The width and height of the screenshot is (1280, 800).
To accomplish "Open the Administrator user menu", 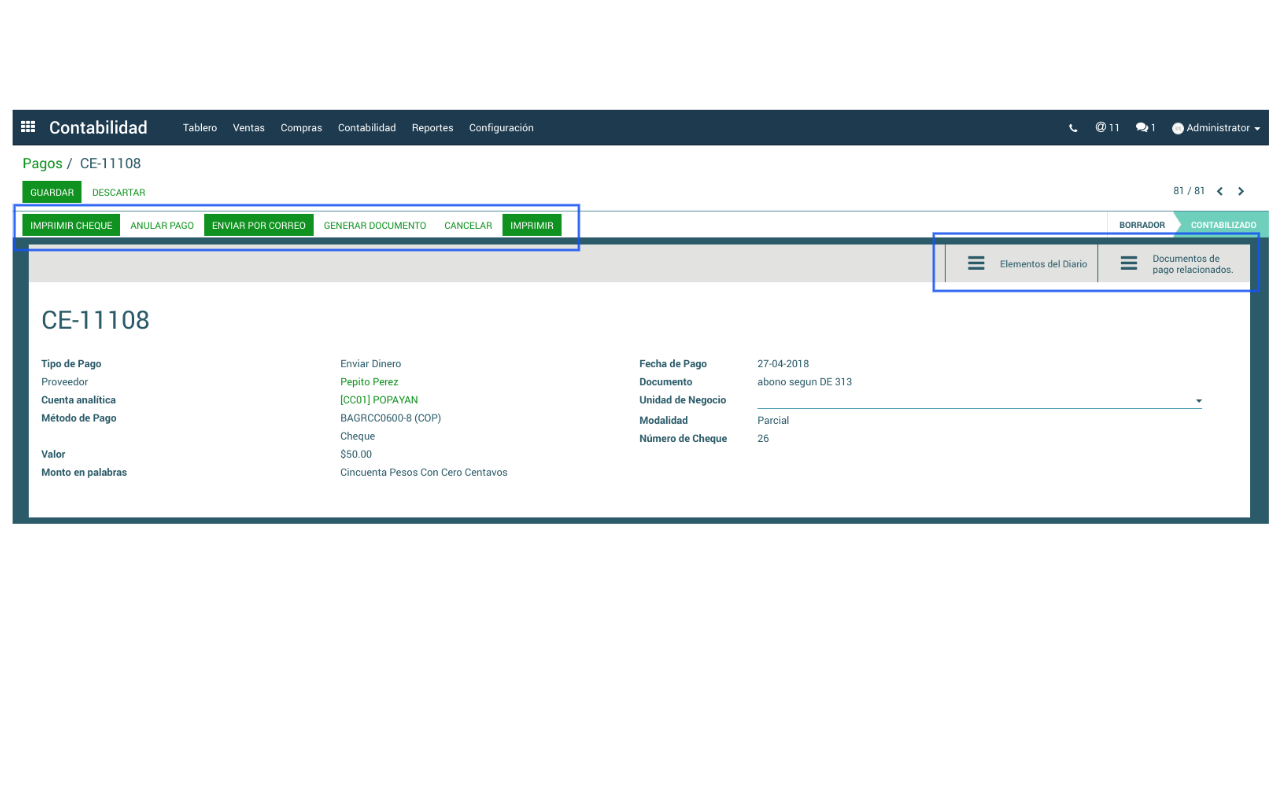I will 1216,128.
